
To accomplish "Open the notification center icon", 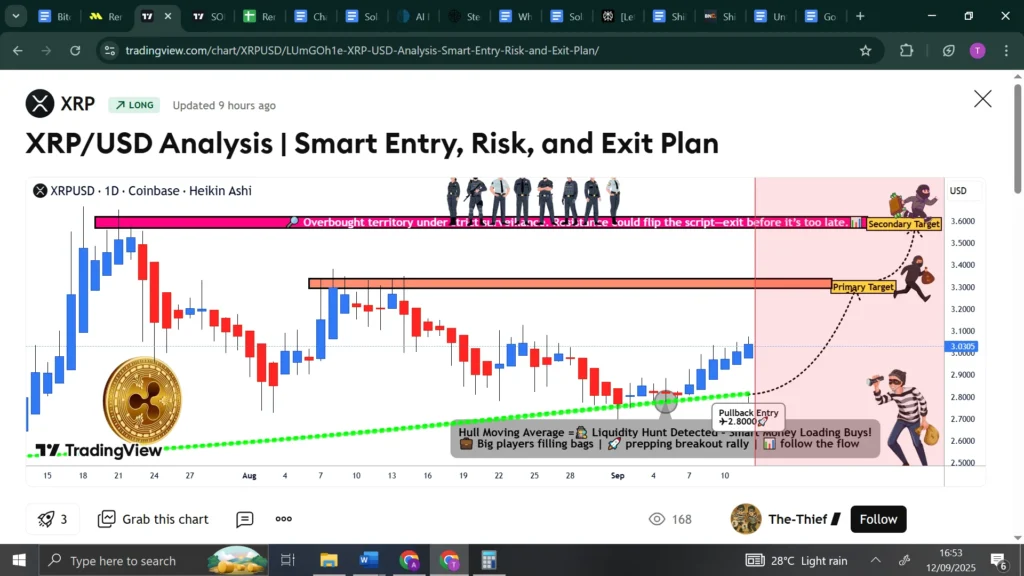I will 999,560.
